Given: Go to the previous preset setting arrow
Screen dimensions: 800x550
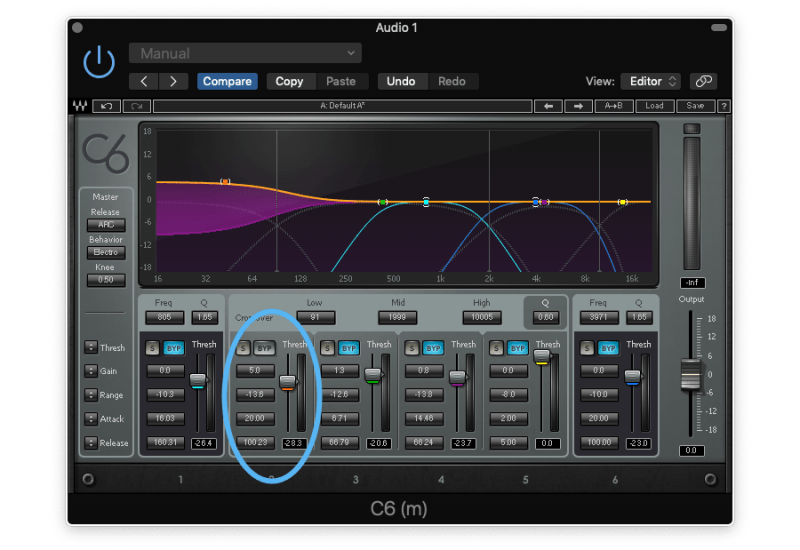Looking at the screenshot, I should pyautogui.click(x=144, y=82).
